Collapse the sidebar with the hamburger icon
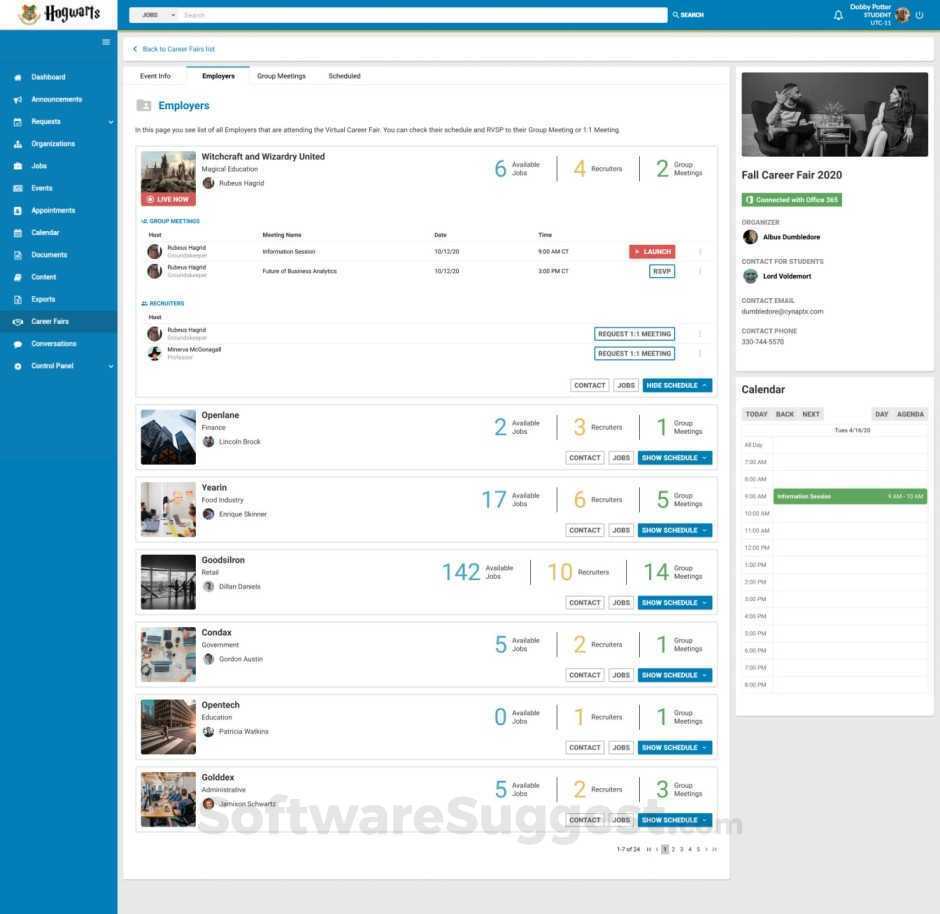 [106, 41]
